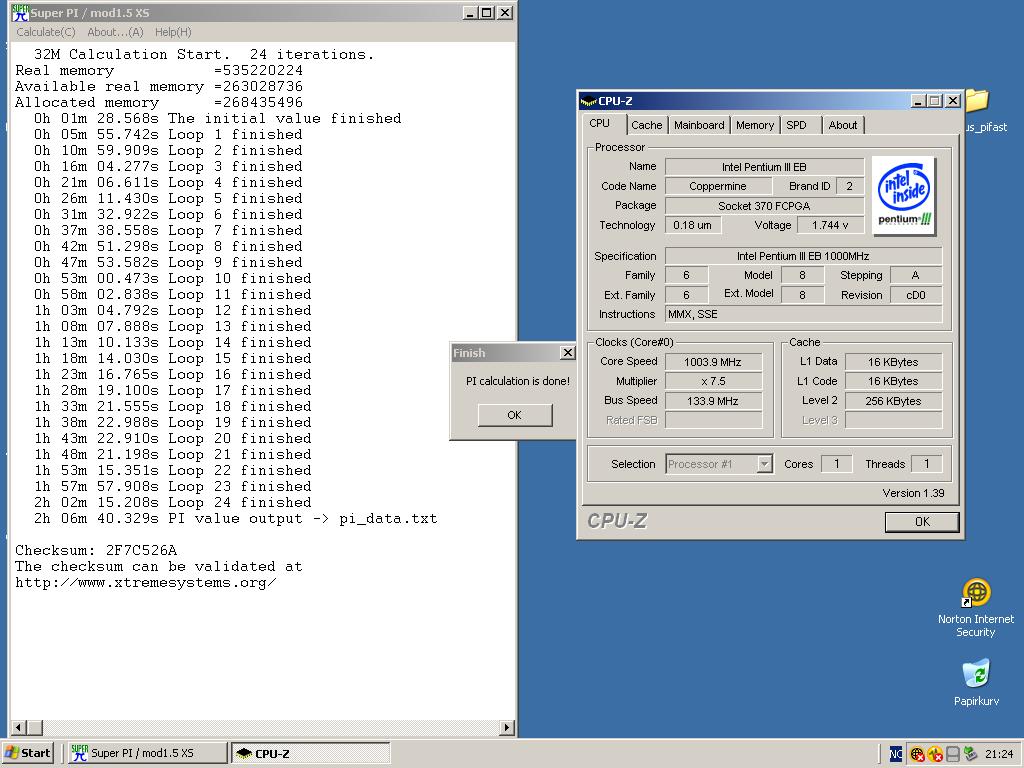Open the Papirkurv recycle bin icon

tap(976, 682)
